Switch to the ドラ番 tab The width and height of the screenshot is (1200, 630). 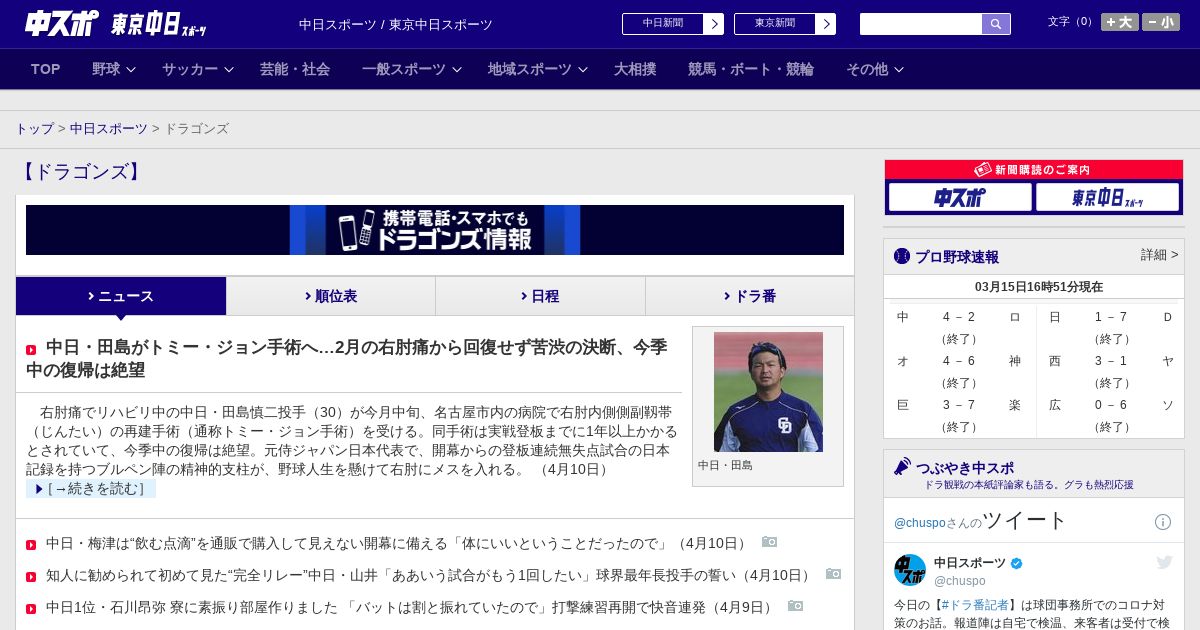coord(750,296)
